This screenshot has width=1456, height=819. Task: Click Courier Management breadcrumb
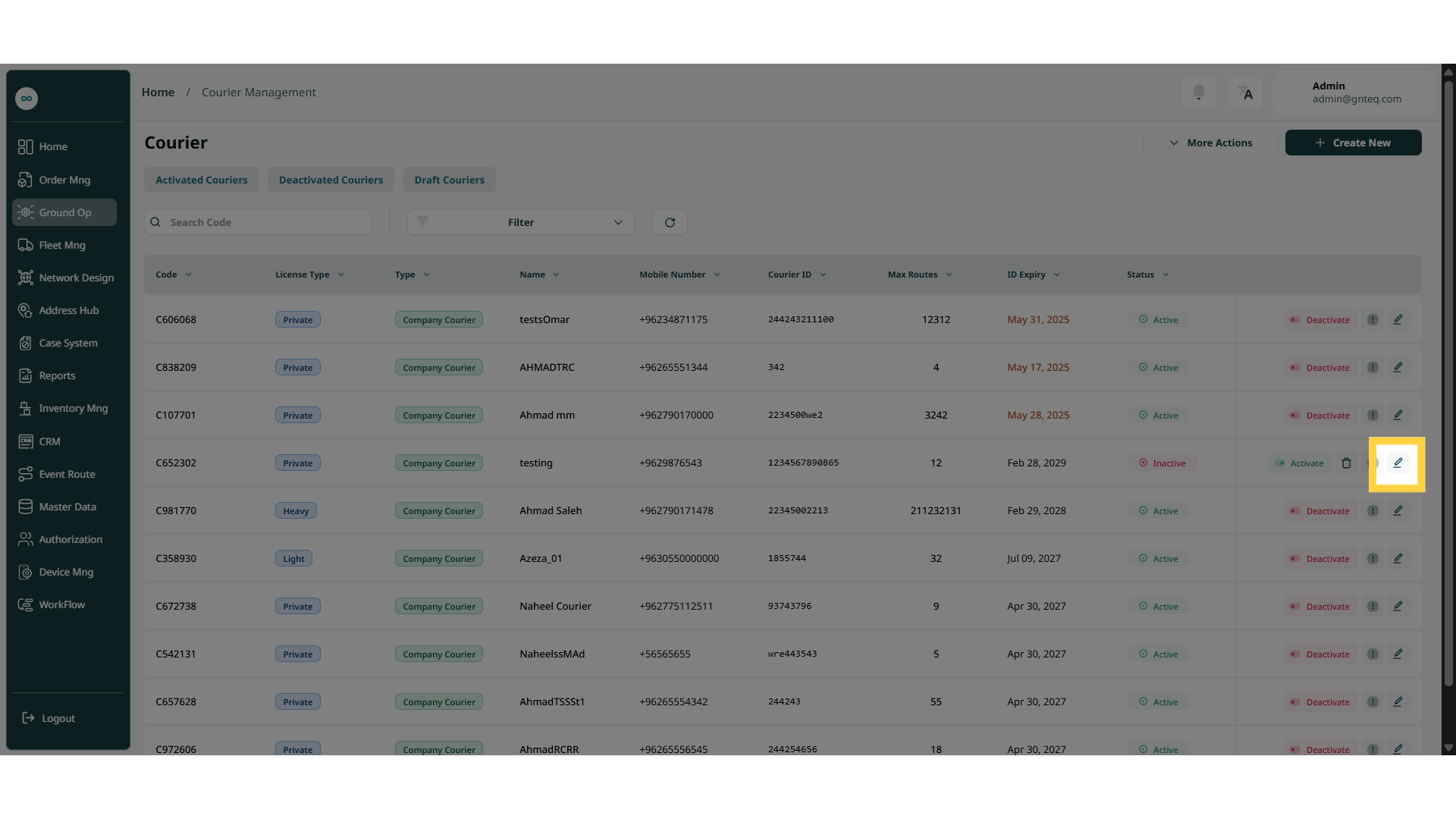(259, 93)
